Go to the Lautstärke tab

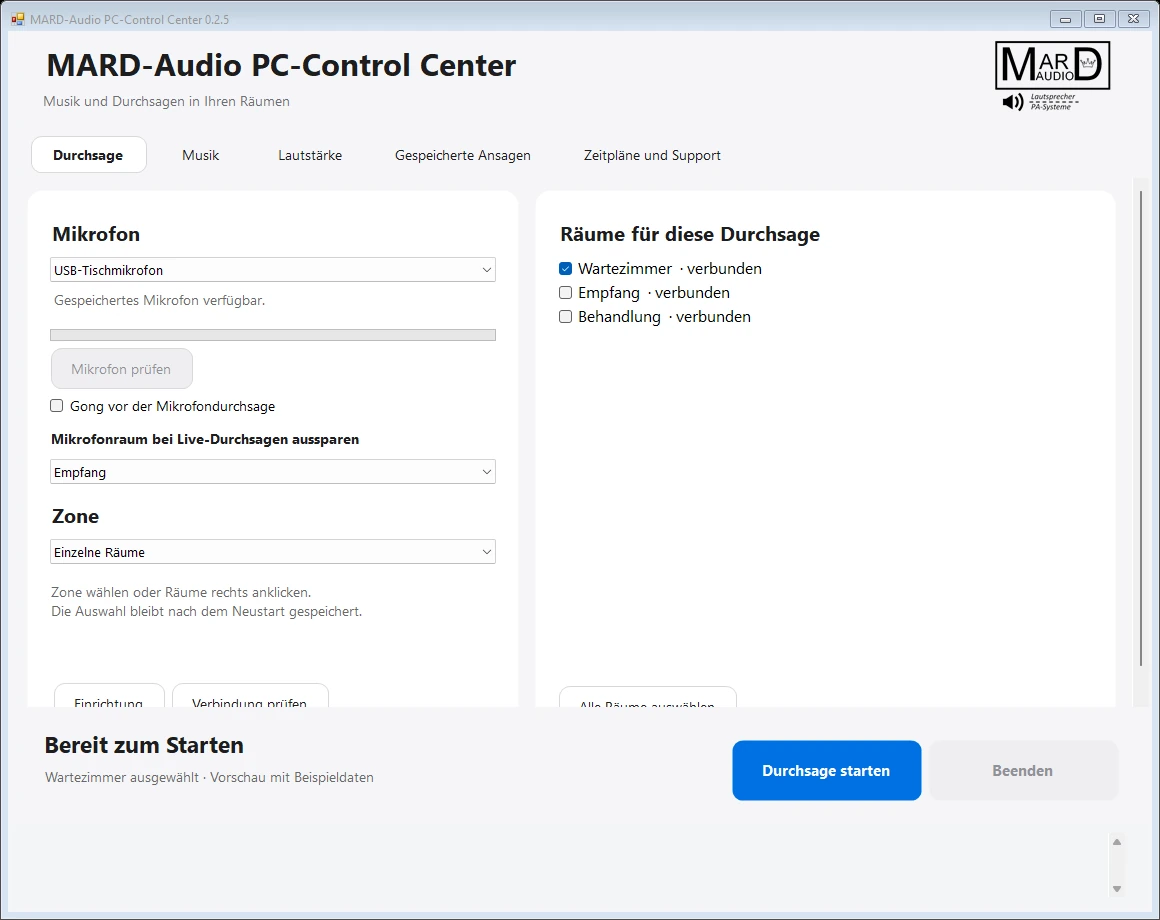(x=310, y=155)
